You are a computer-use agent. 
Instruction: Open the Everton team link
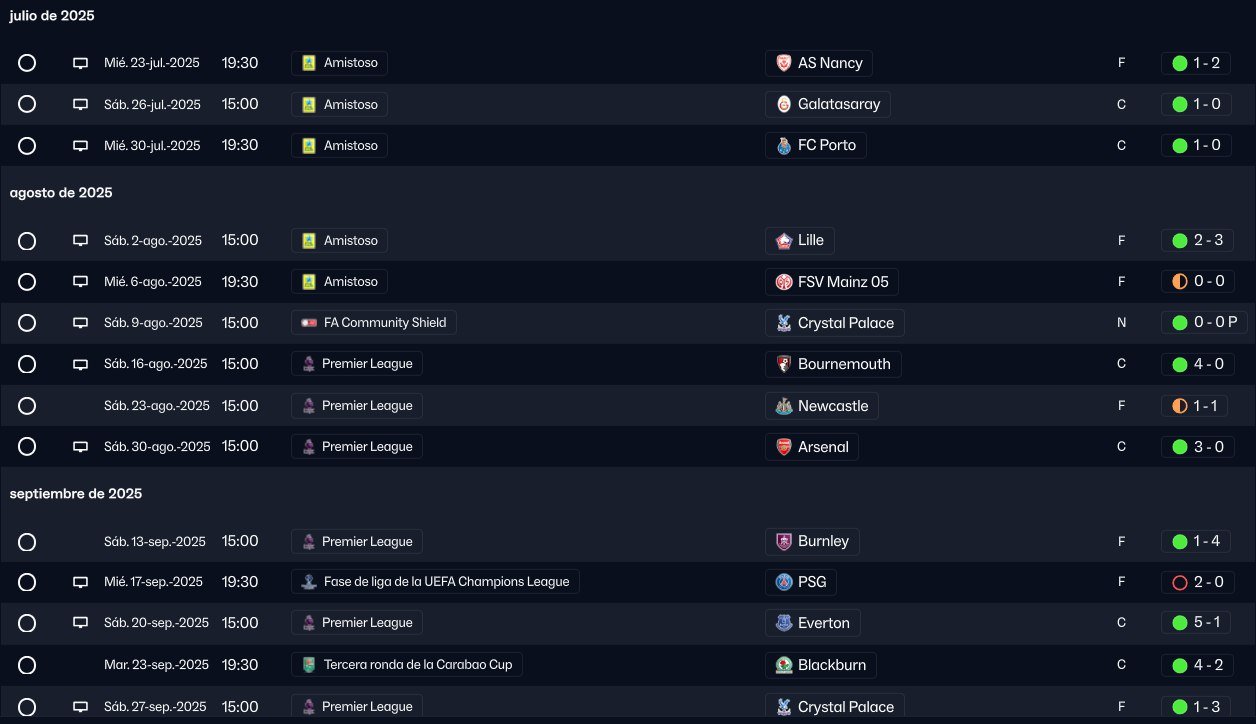coord(823,623)
